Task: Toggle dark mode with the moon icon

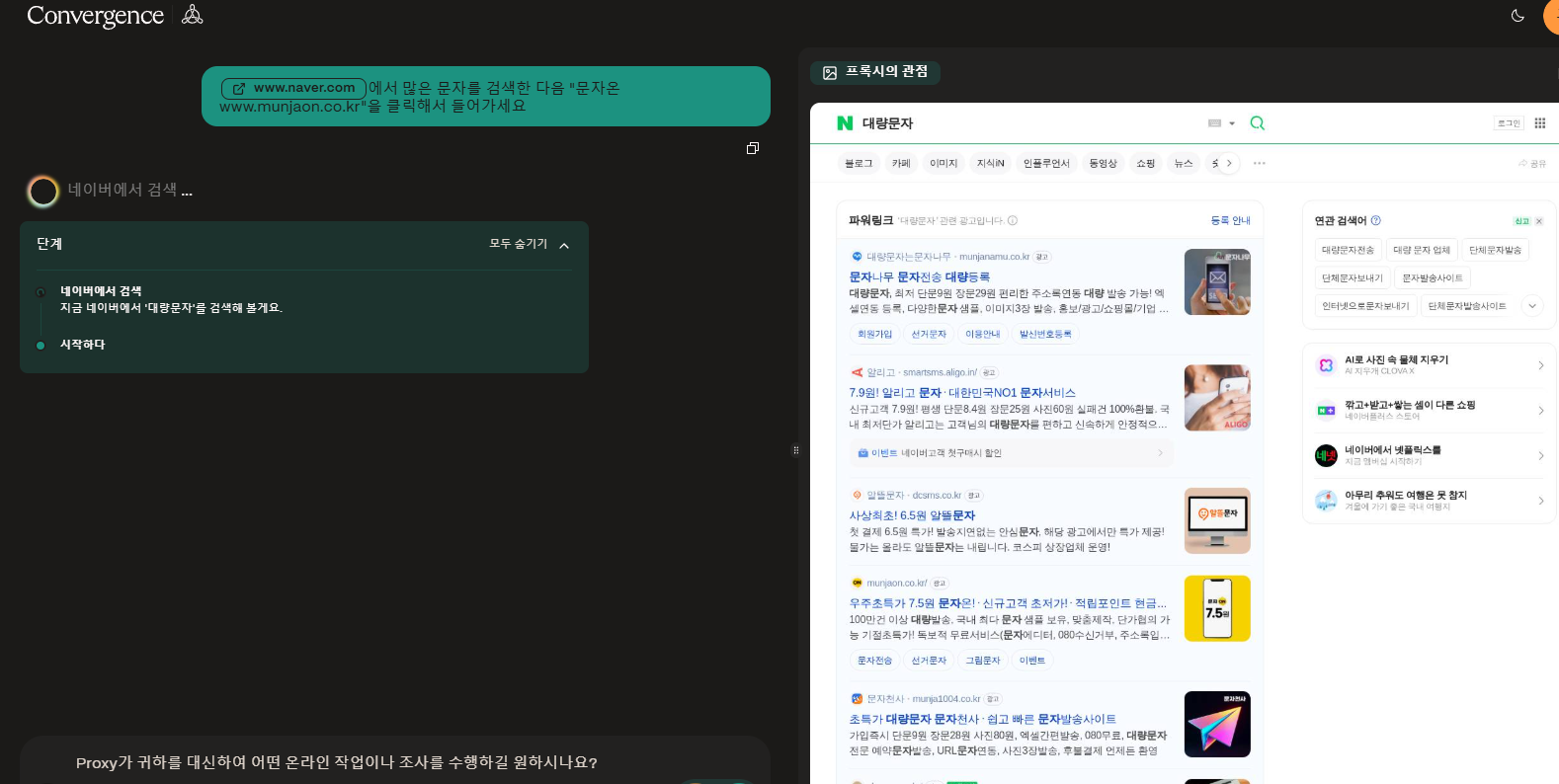Action: (x=1518, y=15)
